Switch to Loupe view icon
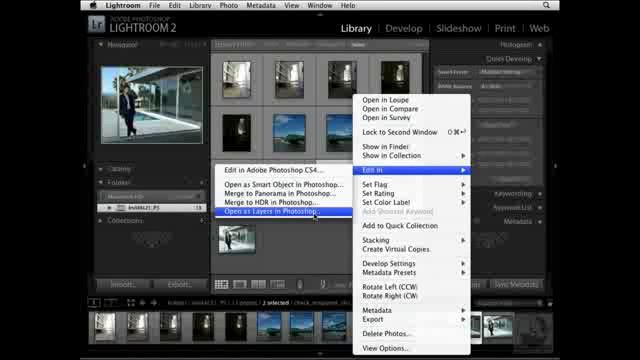This screenshot has height=360, width=640. (240, 284)
